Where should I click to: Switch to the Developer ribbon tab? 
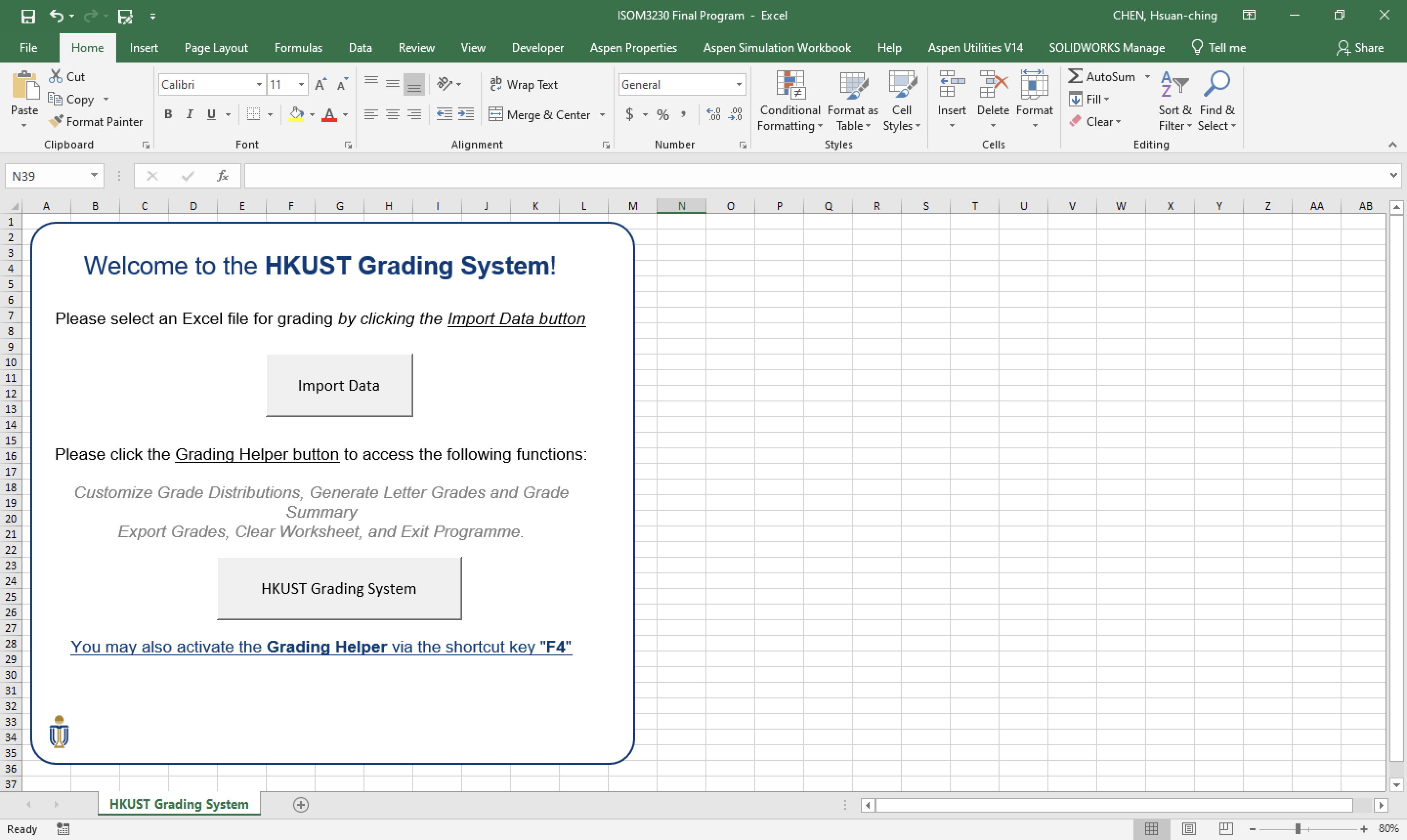pos(537,47)
